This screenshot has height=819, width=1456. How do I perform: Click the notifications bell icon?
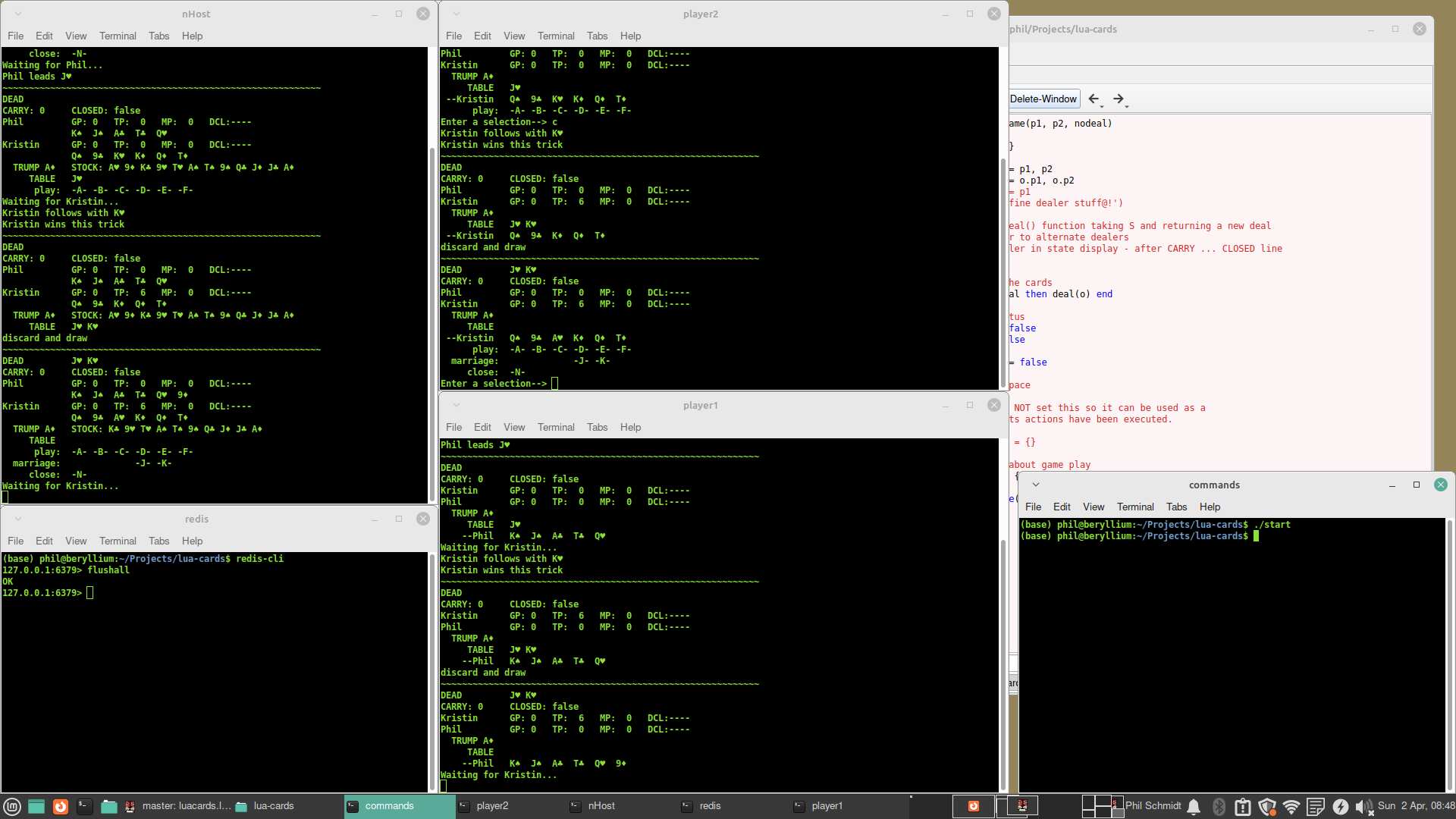[1194, 806]
